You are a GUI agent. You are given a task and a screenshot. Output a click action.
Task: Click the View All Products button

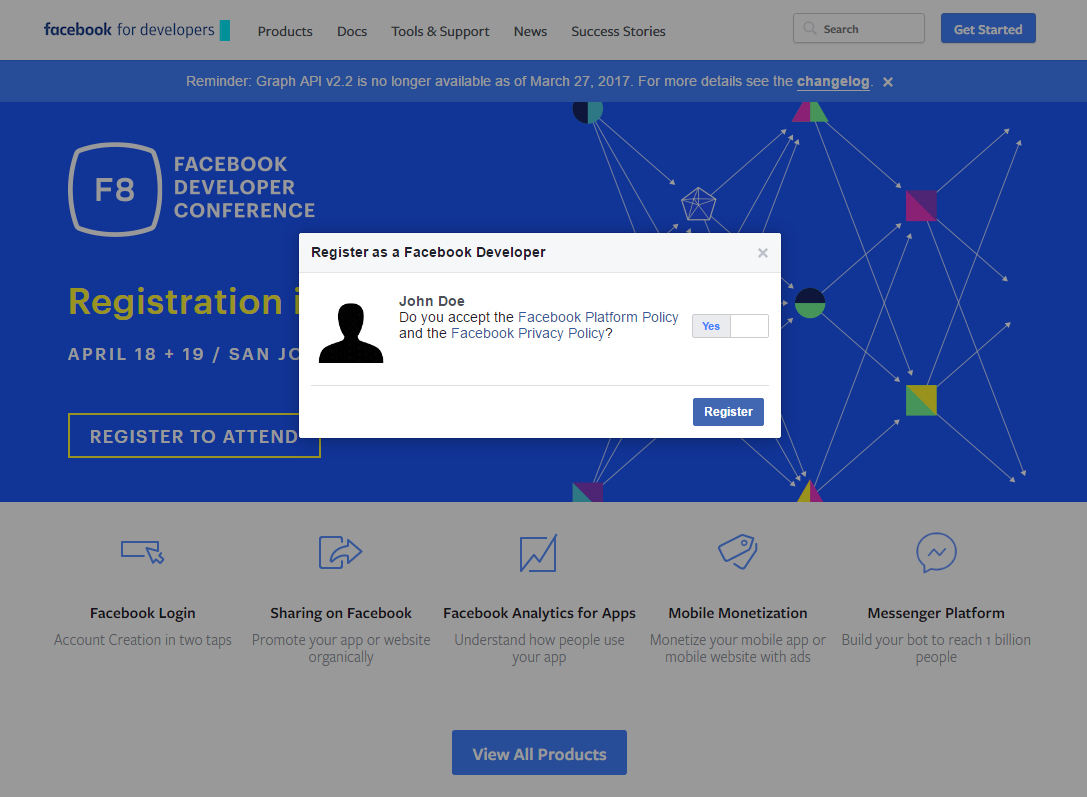(539, 753)
